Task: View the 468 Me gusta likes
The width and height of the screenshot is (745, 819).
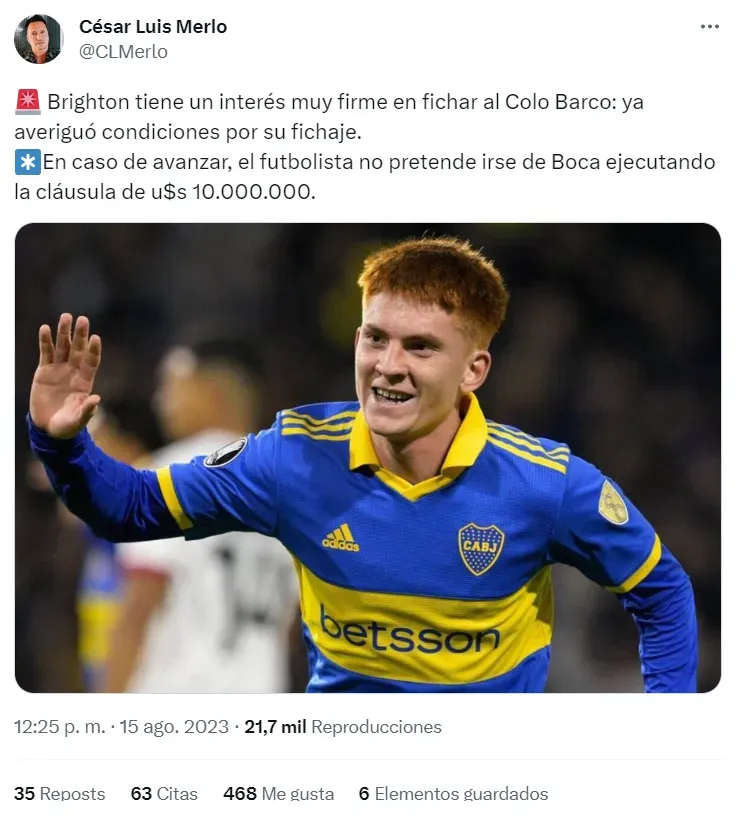Action: (278, 793)
